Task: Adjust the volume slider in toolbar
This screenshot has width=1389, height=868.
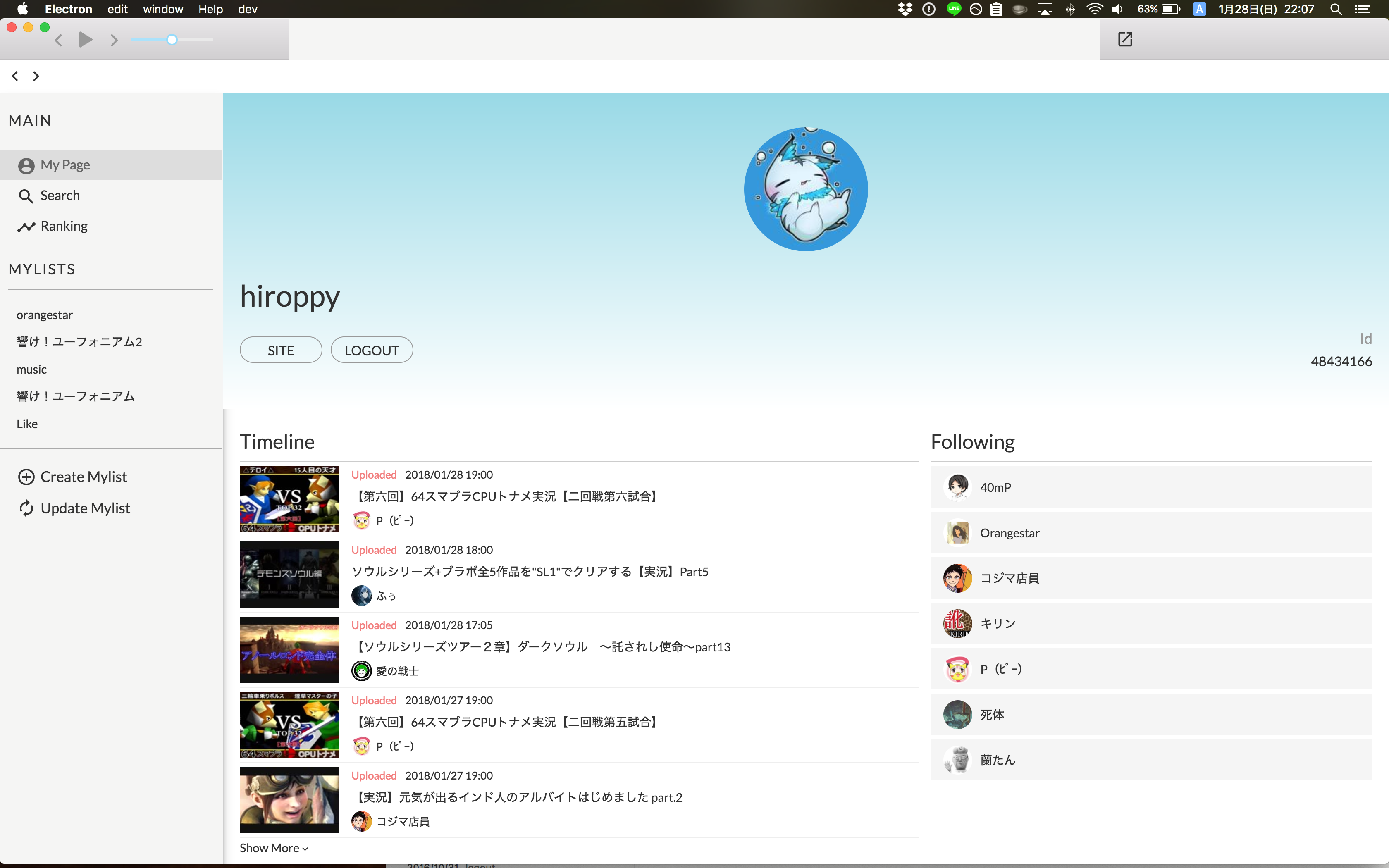Action: 172,40
